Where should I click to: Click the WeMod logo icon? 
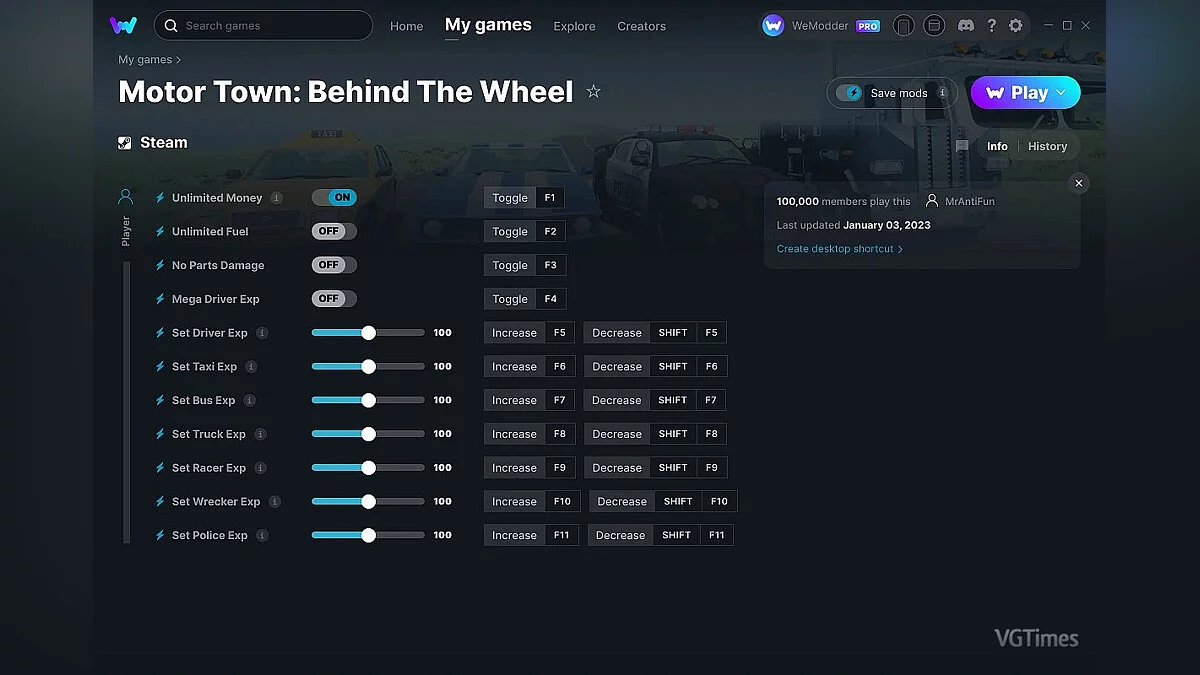[x=123, y=25]
